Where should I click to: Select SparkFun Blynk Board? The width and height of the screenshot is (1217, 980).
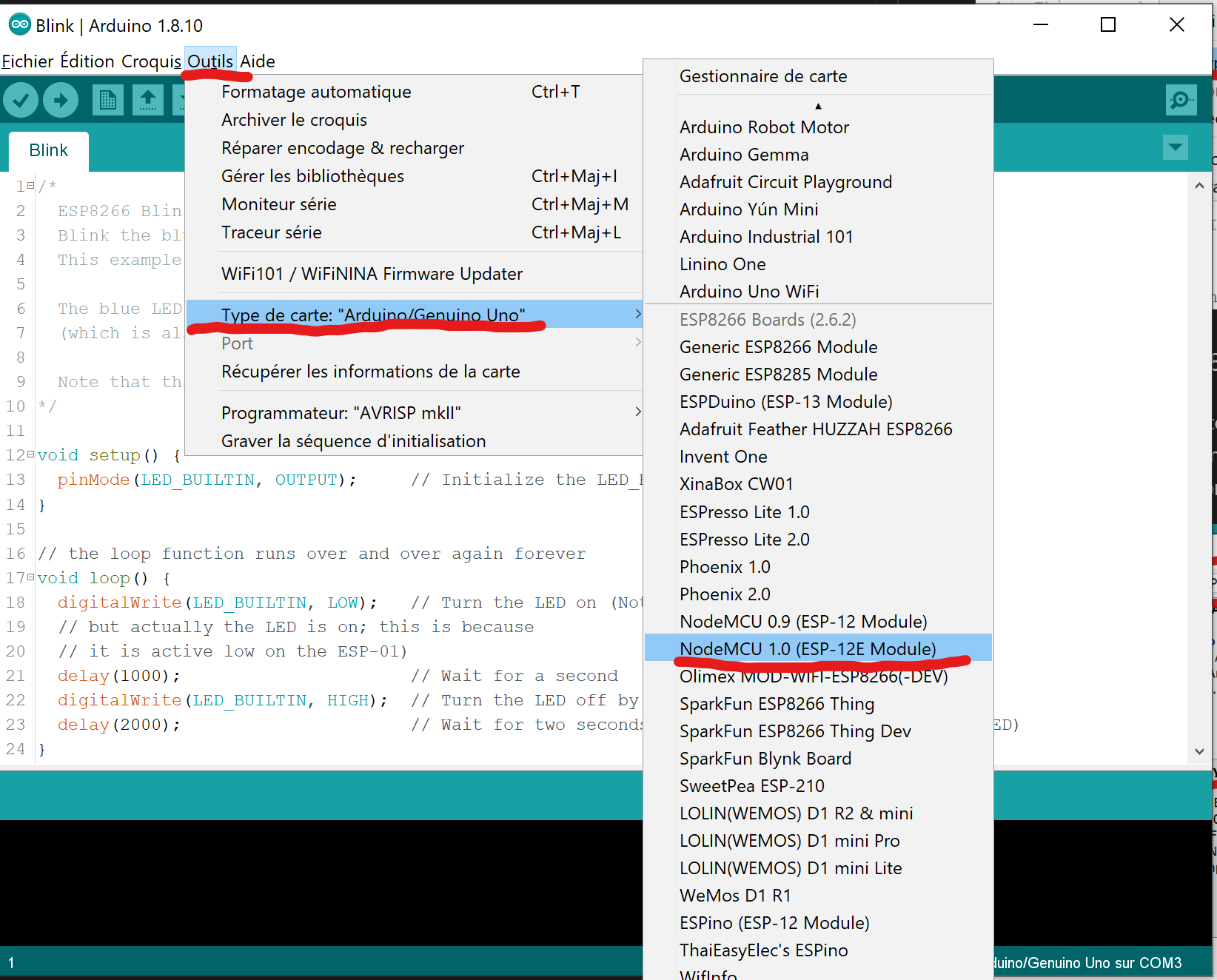[818, 759]
